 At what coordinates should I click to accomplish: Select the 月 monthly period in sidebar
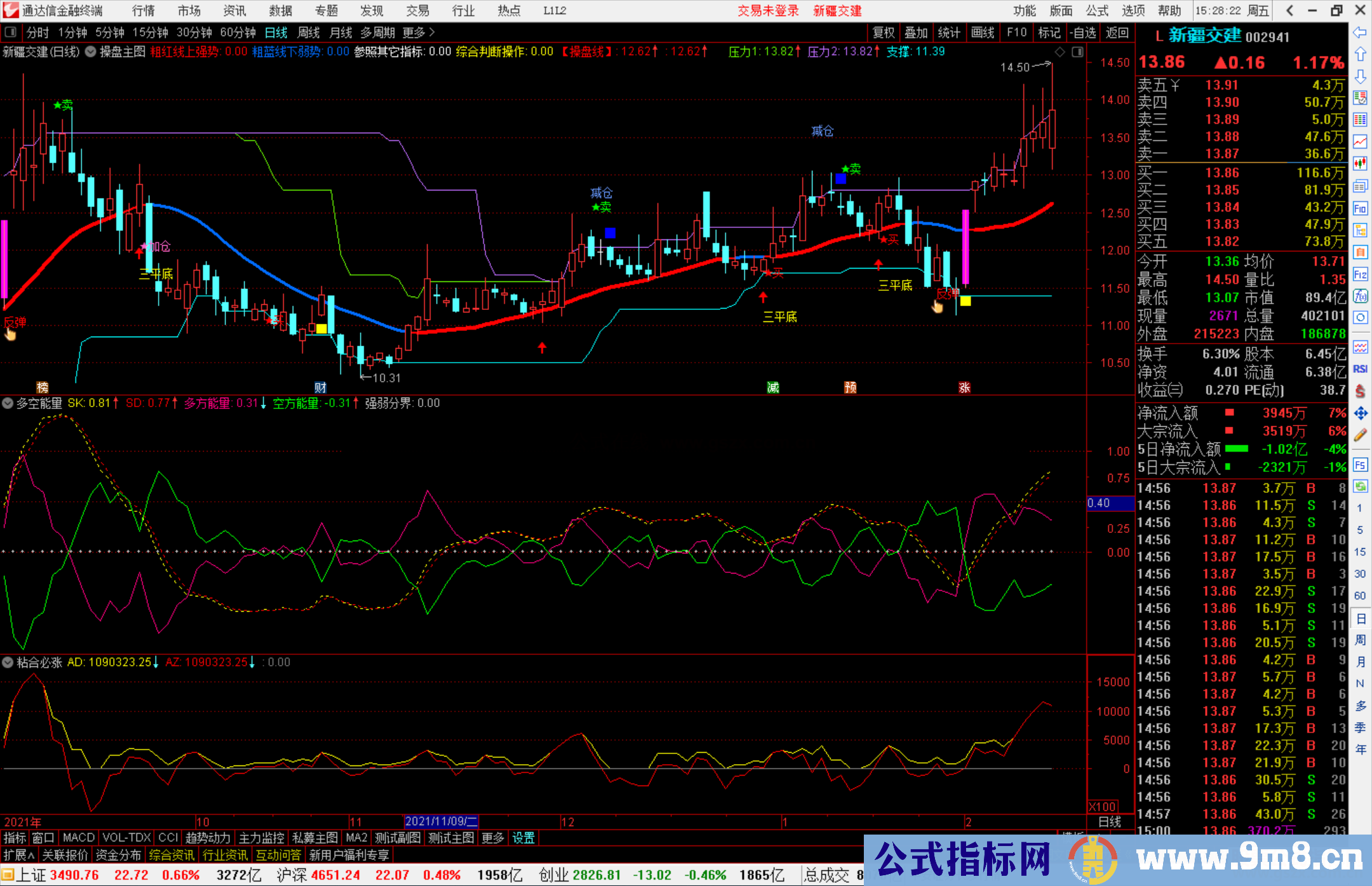[1360, 662]
